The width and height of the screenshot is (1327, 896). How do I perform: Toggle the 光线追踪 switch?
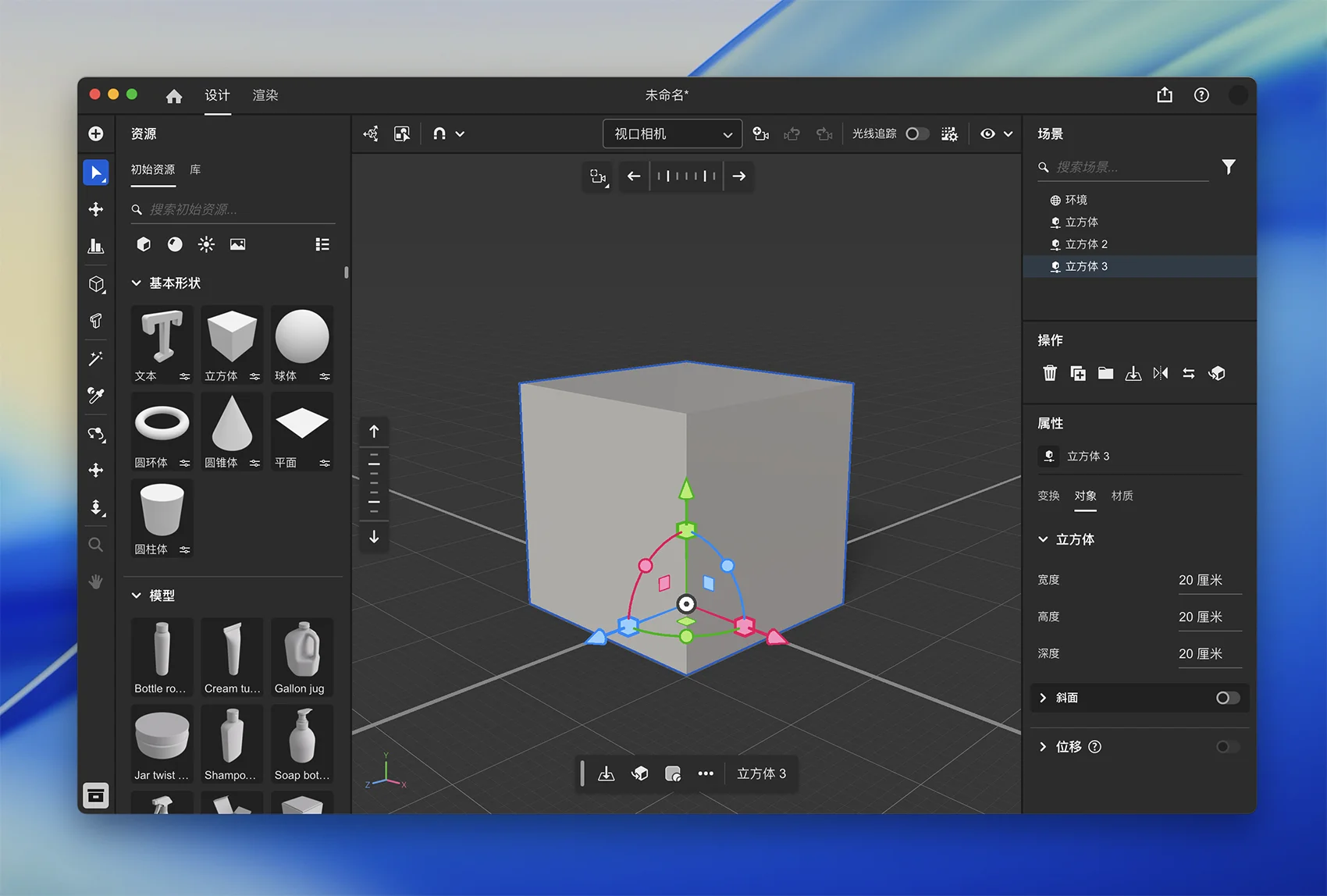coord(917,134)
